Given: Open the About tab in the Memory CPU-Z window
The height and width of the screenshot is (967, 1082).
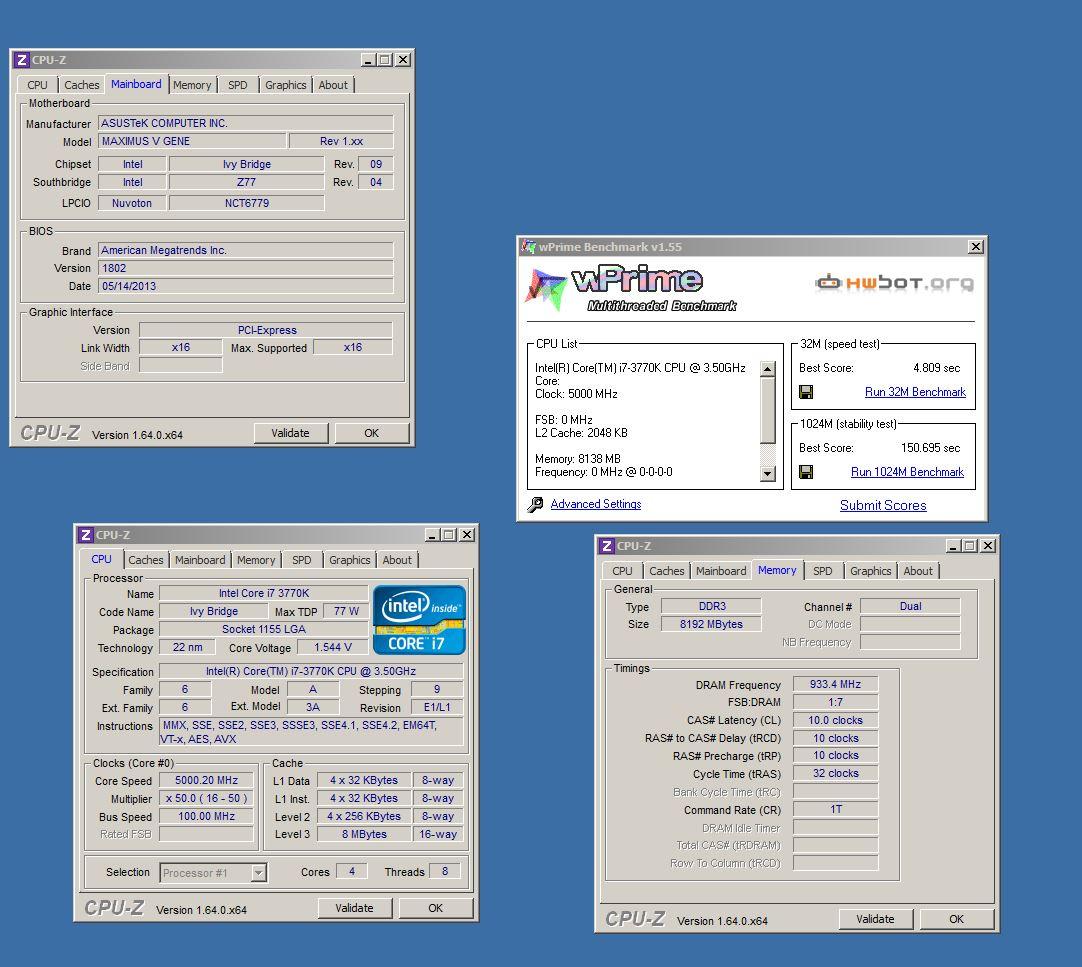Looking at the screenshot, I should coord(918,571).
